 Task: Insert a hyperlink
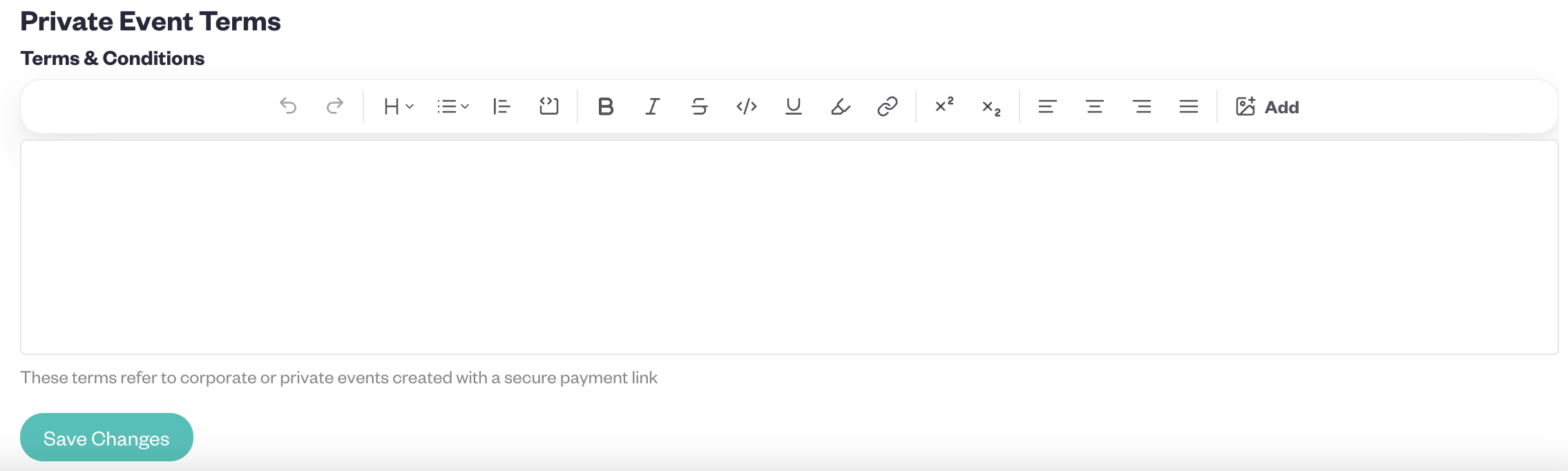tap(888, 106)
